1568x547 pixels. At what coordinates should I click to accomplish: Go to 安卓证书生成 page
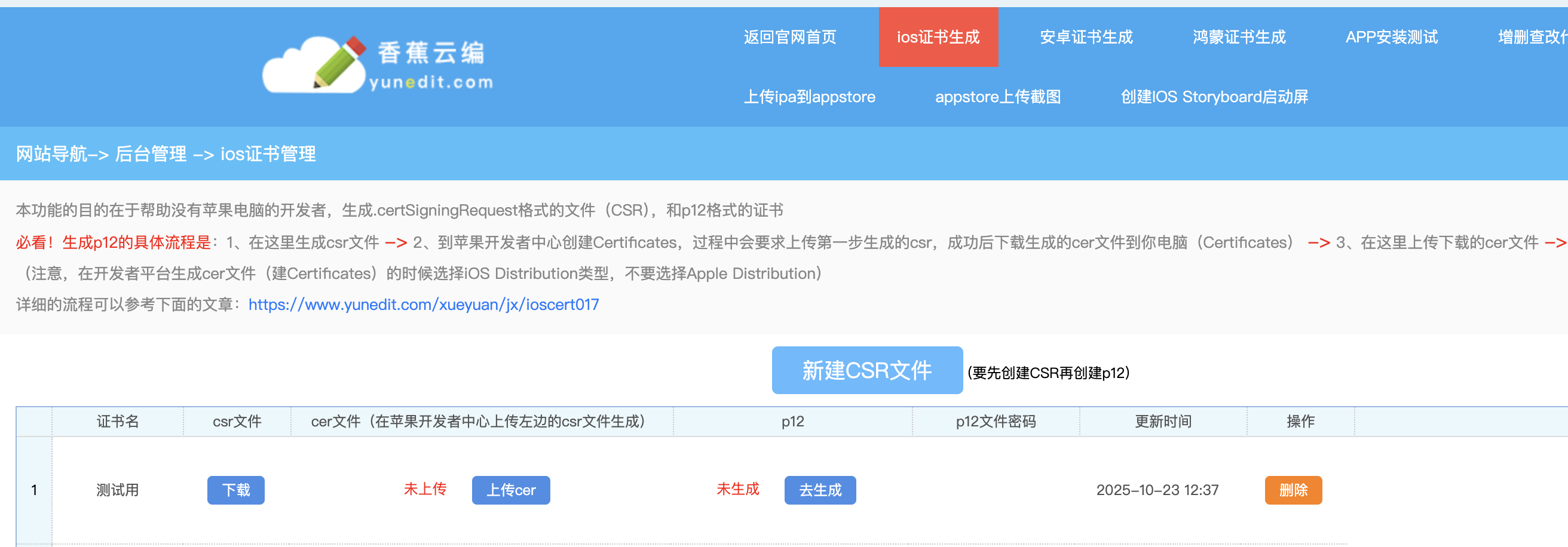(1085, 37)
